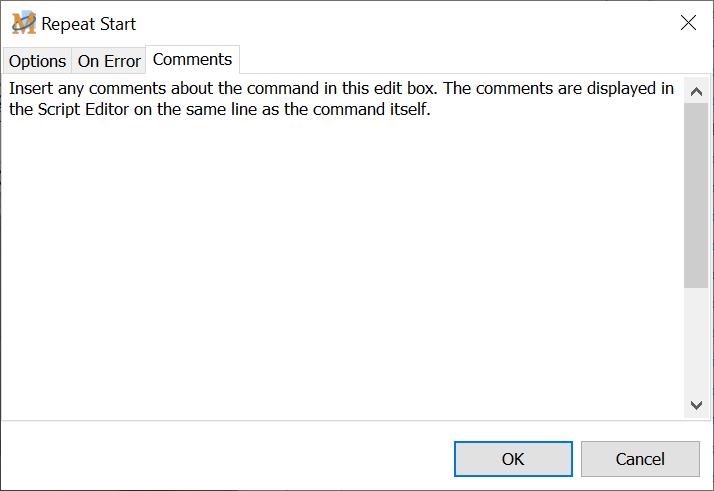Switch to the Options tab

(37, 61)
